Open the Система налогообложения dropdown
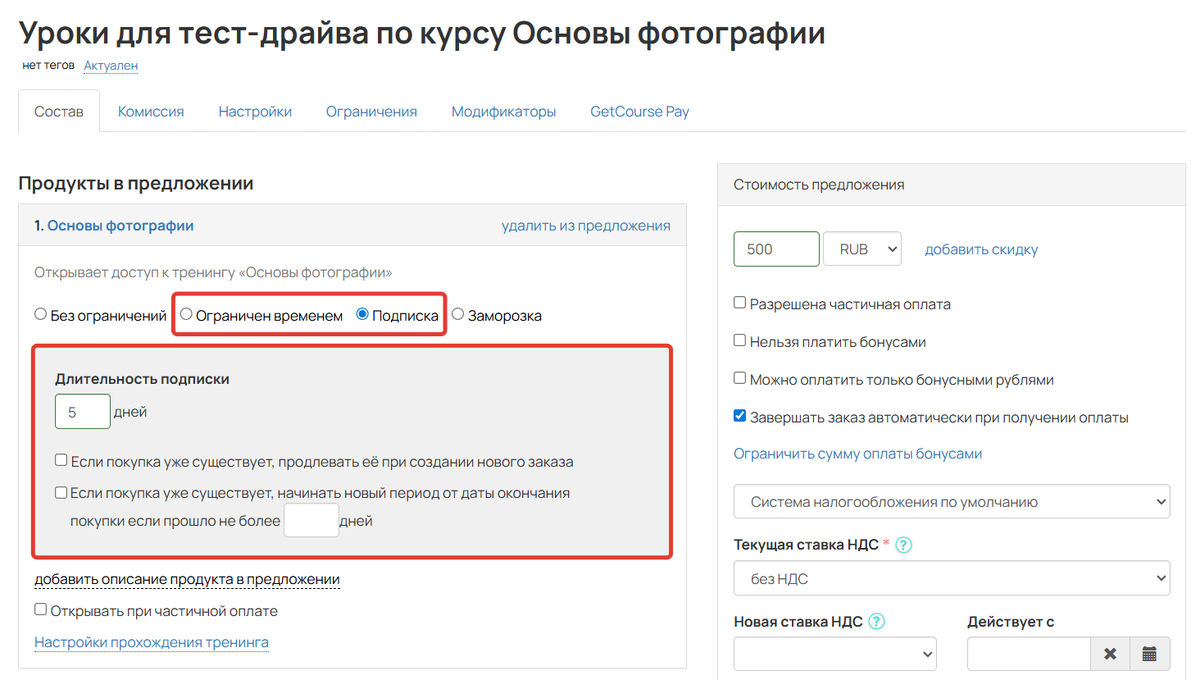Image resolution: width=1200 pixels, height=680 pixels. click(x=951, y=501)
